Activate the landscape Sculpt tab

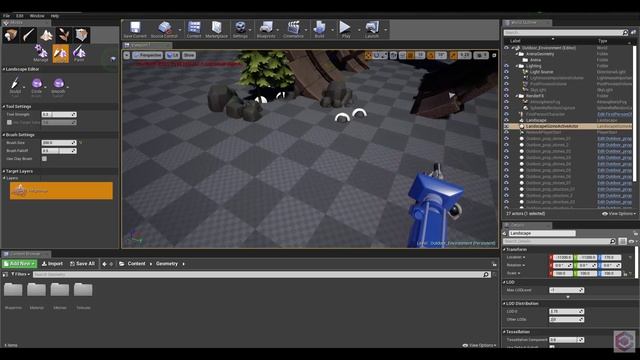pyautogui.click(x=60, y=53)
